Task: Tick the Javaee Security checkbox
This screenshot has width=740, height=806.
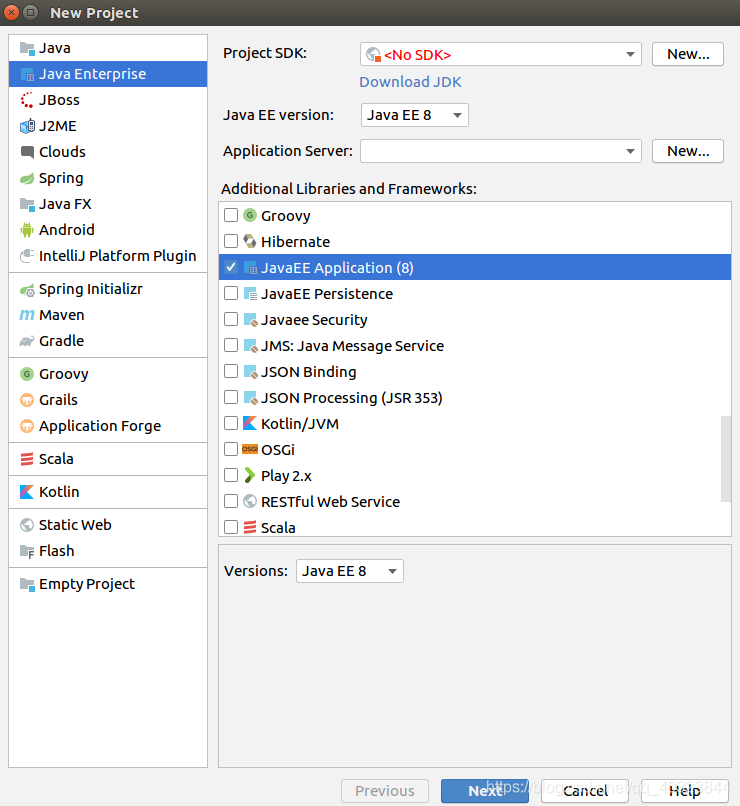Action: [231, 319]
